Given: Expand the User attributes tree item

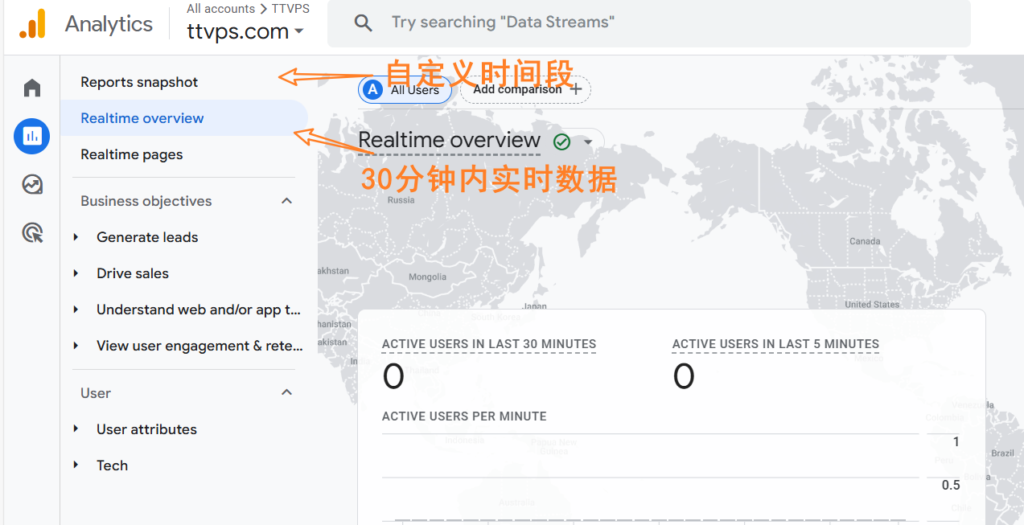Looking at the screenshot, I should tap(77, 429).
